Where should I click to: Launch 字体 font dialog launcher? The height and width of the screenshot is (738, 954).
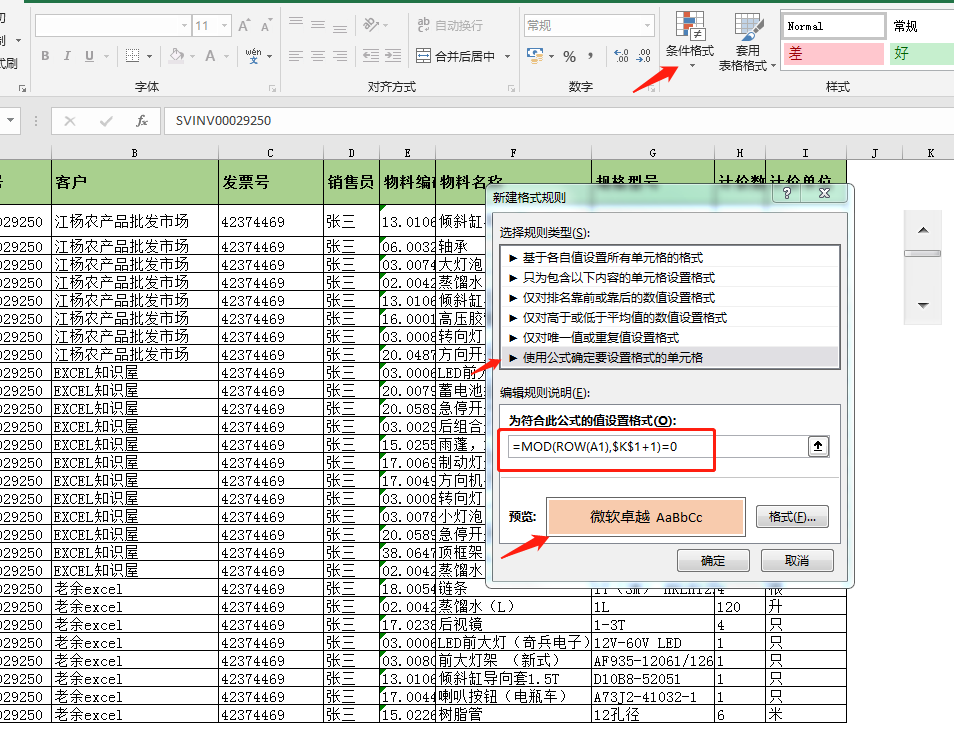[272, 89]
